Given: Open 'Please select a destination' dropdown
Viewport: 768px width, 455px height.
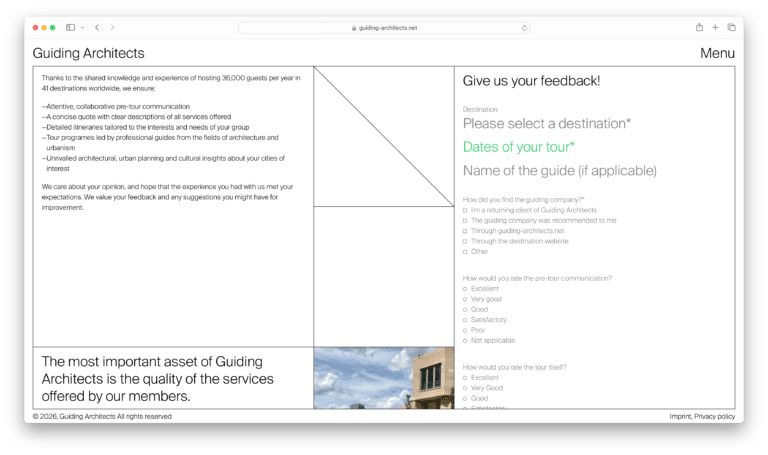Looking at the screenshot, I should (x=546, y=124).
